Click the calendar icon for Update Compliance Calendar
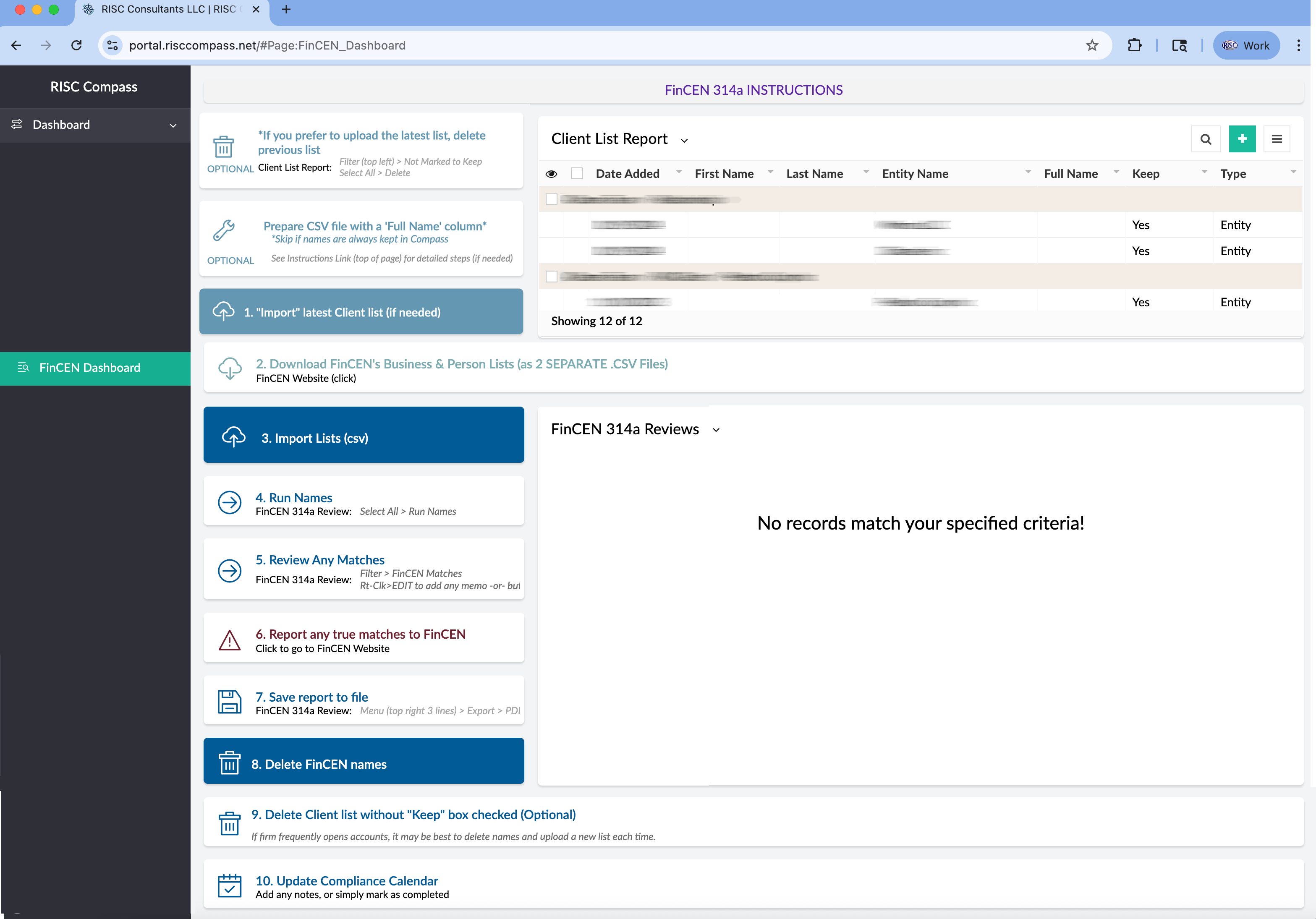 [x=229, y=886]
